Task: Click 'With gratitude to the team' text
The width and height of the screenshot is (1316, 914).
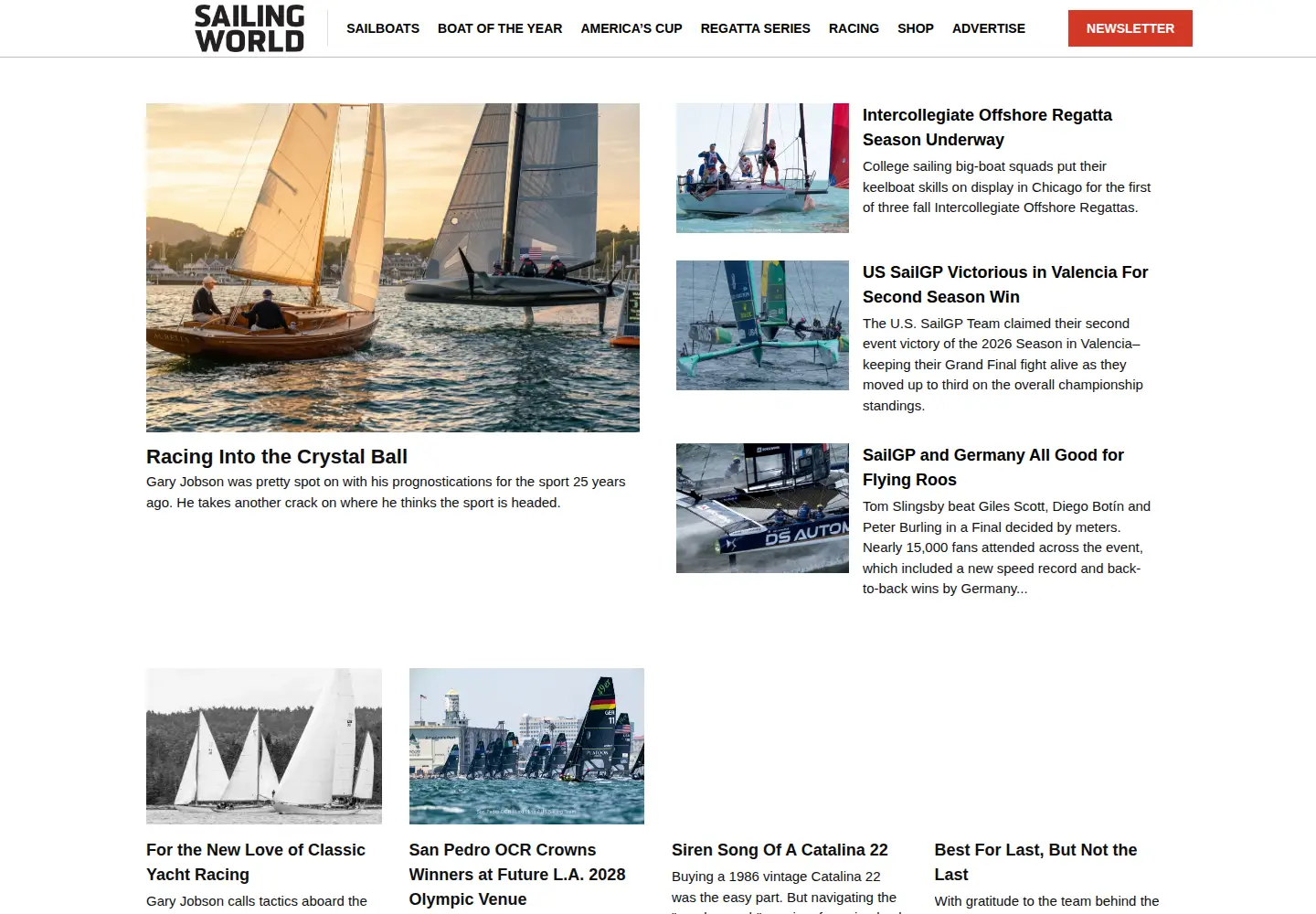Action: 1046,901
